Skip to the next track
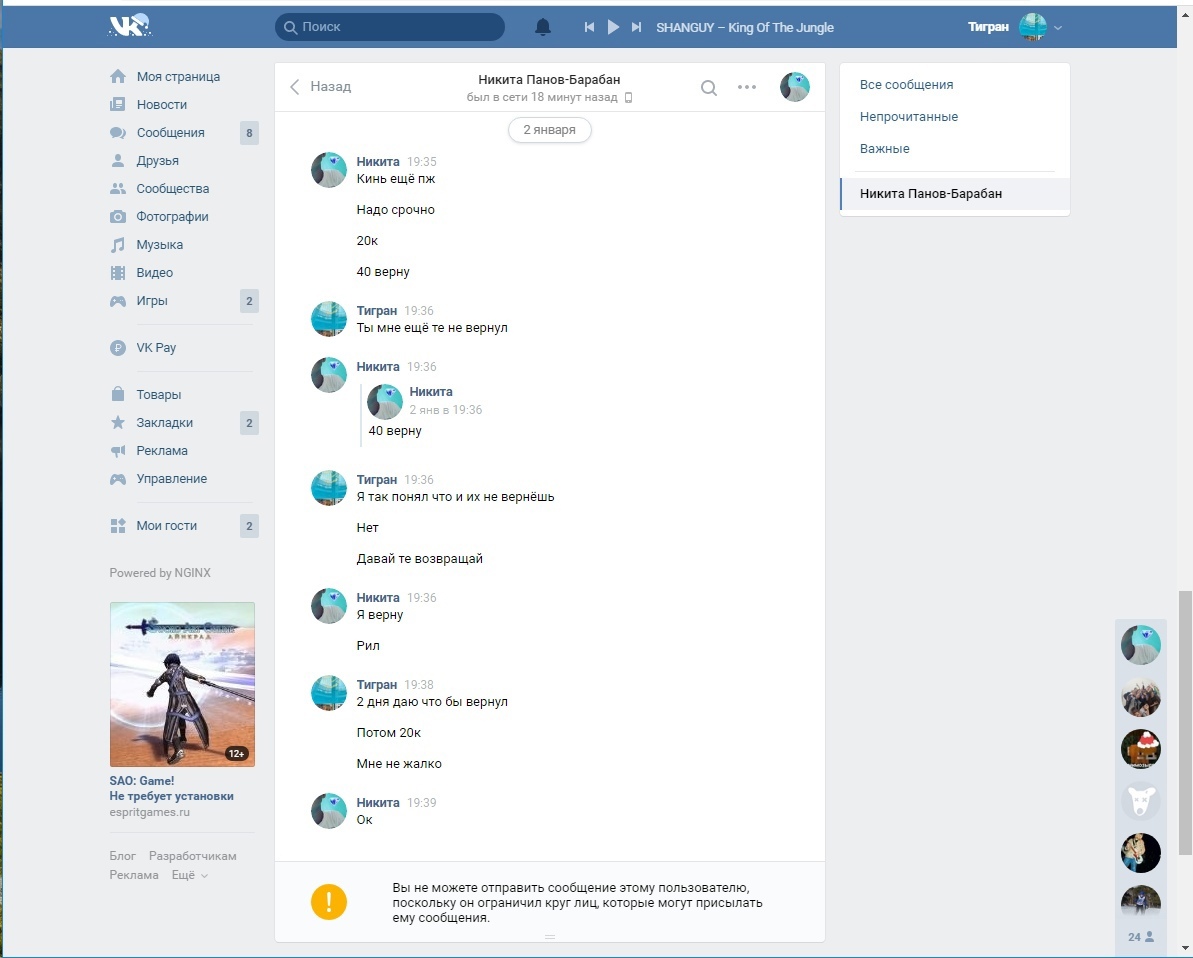Image resolution: width=1193 pixels, height=958 pixels. point(636,27)
